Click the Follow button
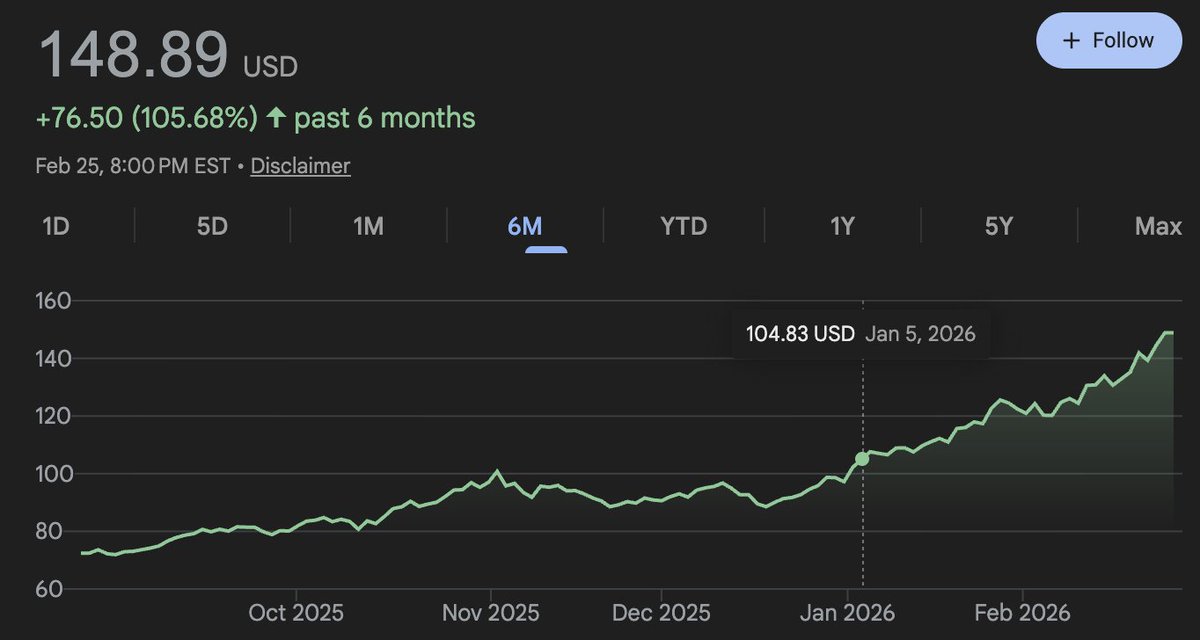 (1110, 41)
